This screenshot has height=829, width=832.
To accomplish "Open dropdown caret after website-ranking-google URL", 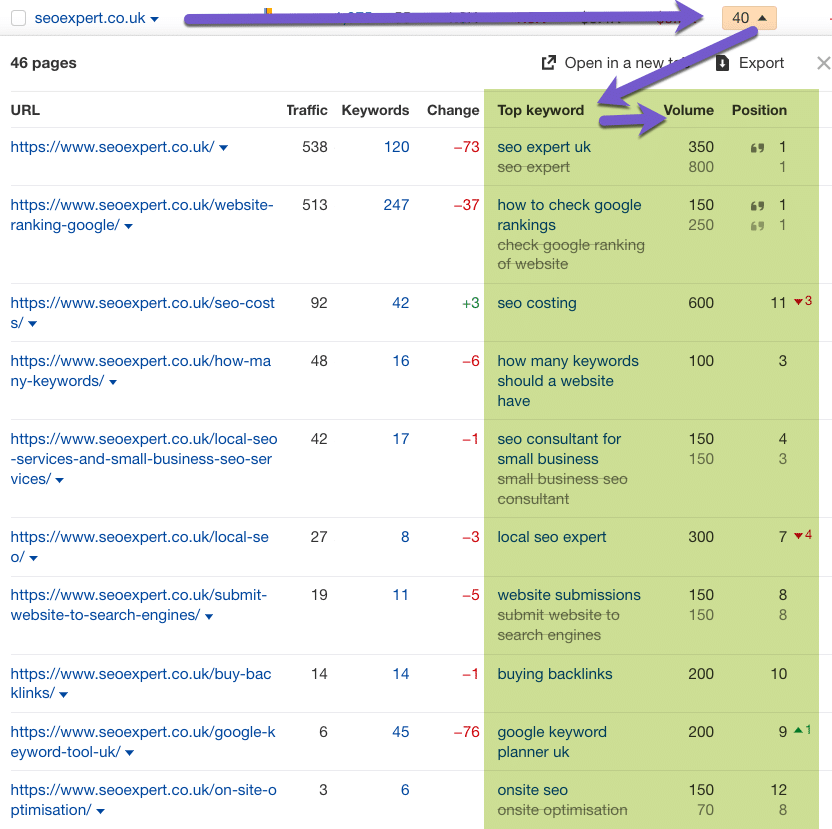I will coord(128,226).
